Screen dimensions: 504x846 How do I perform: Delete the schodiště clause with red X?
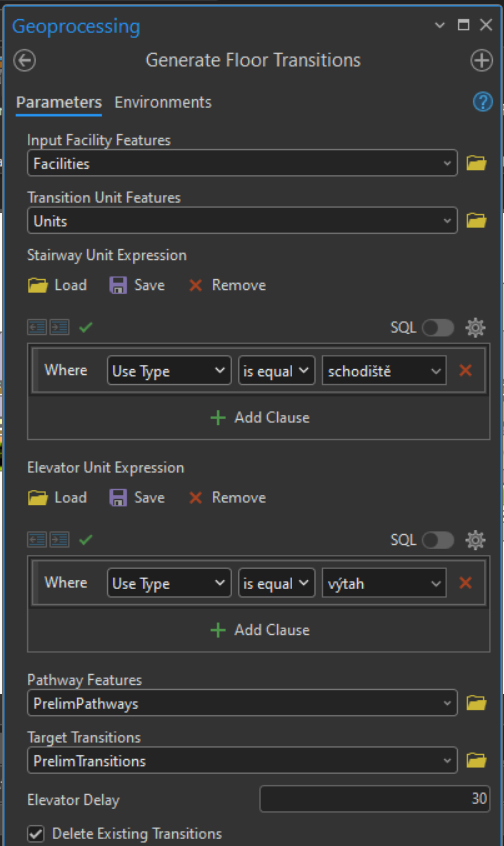point(465,371)
